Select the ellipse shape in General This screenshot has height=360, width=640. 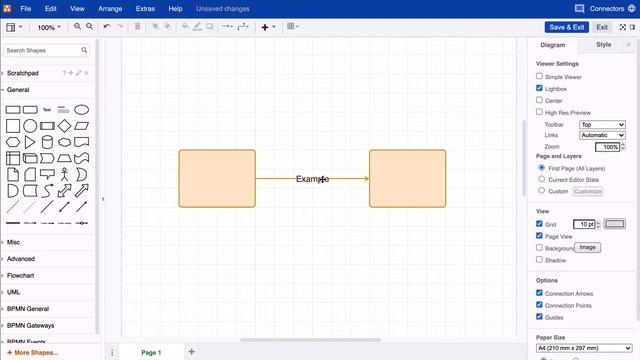(x=81, y=110)
